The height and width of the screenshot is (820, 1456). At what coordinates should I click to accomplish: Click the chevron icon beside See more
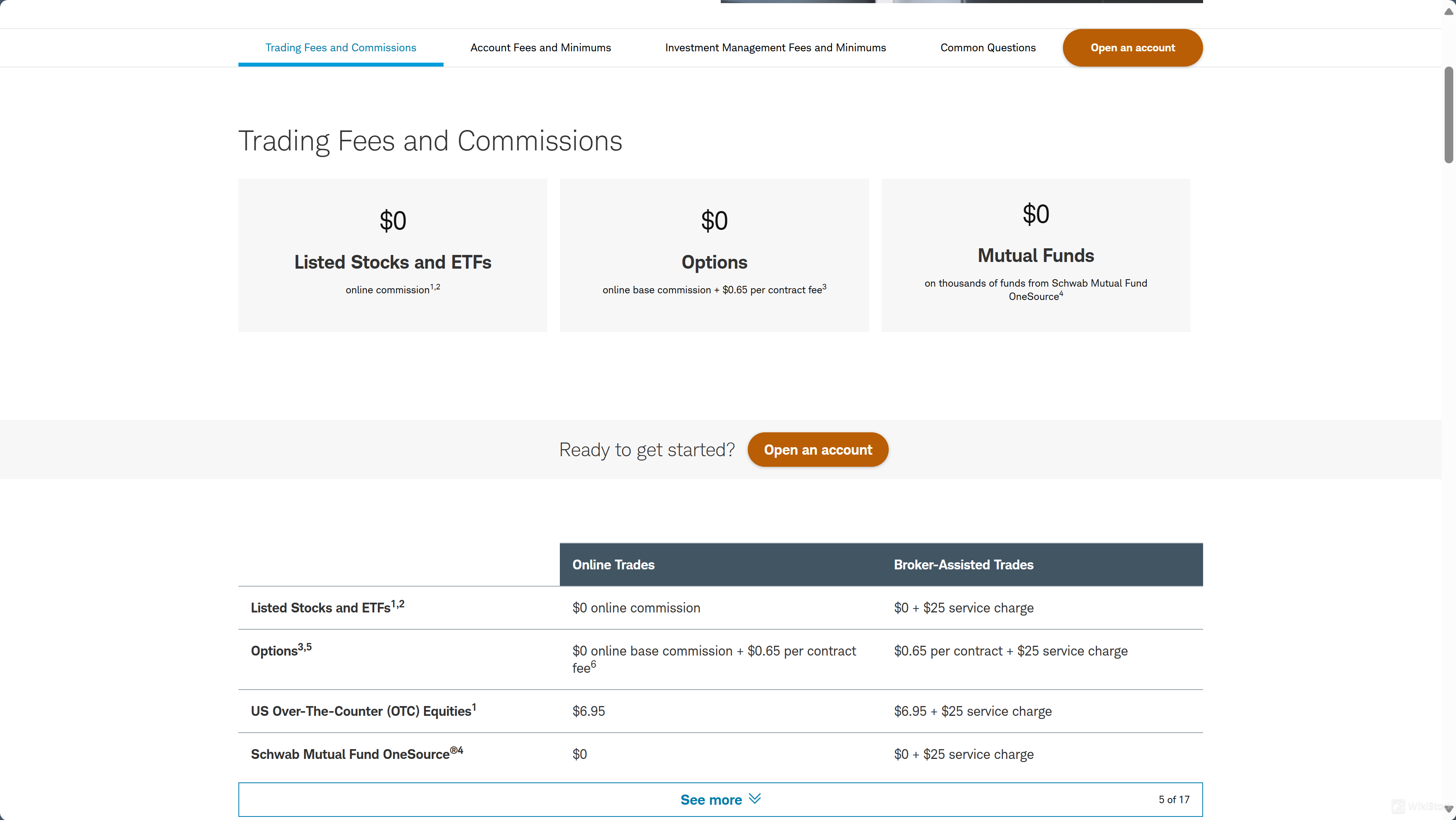754,798
